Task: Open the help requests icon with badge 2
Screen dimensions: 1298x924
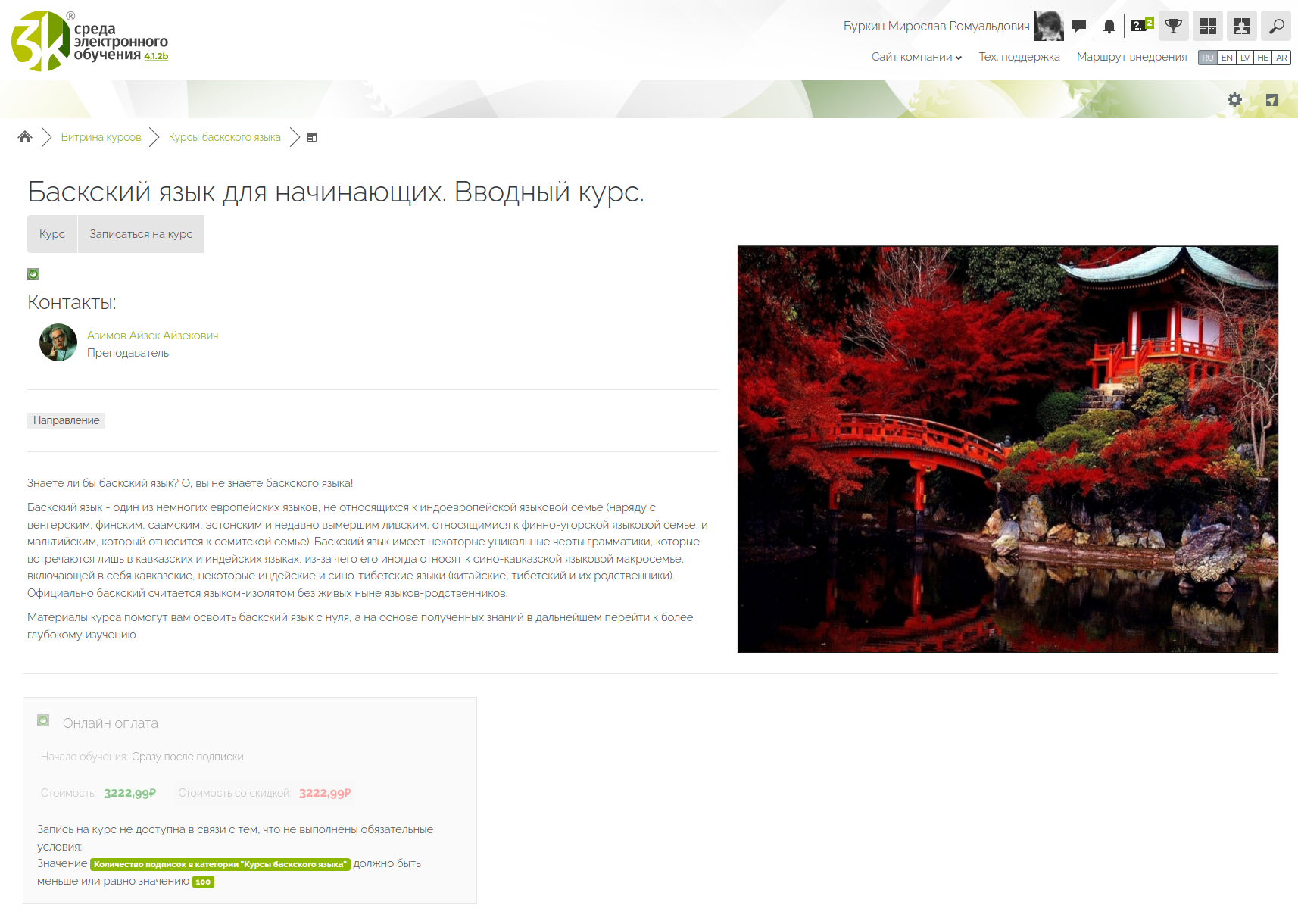Action: tap(1140, 26)
